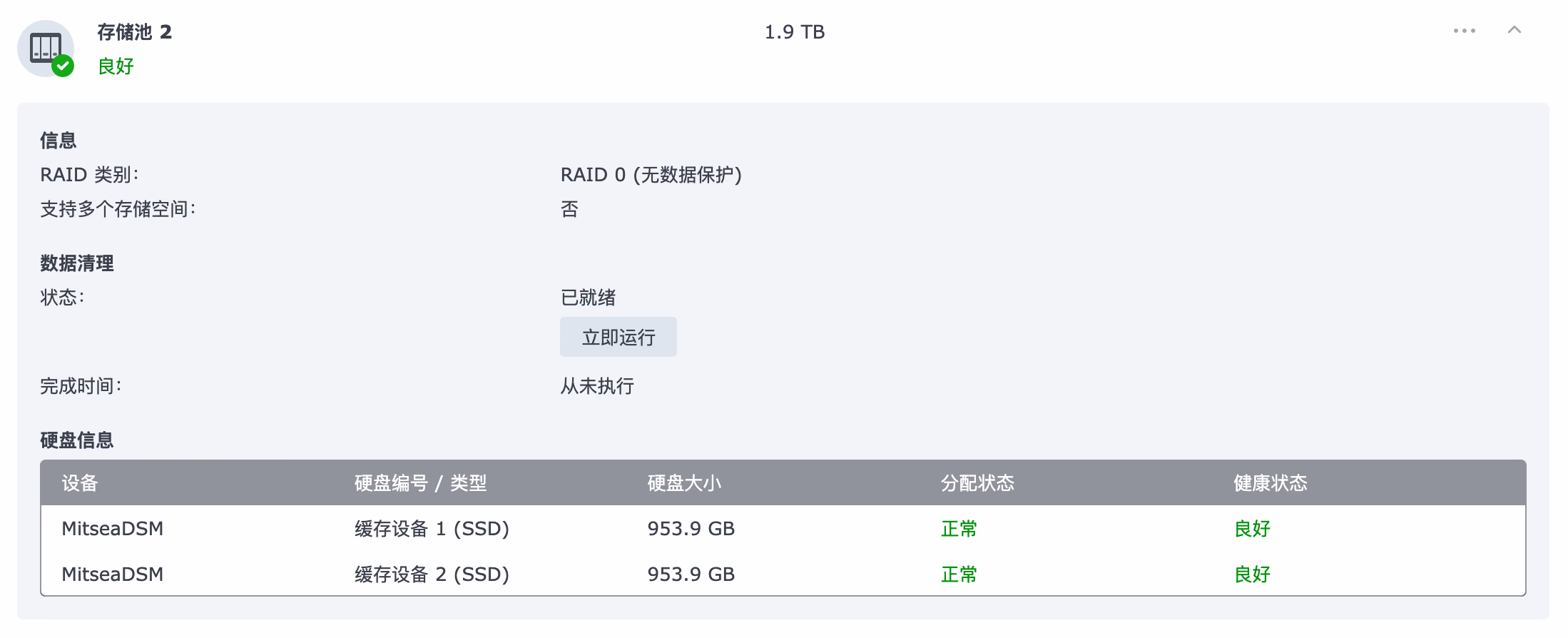Click 正常 status for 缓存设备 1
Screen dimensions: 1568x638
click(959, 529)
